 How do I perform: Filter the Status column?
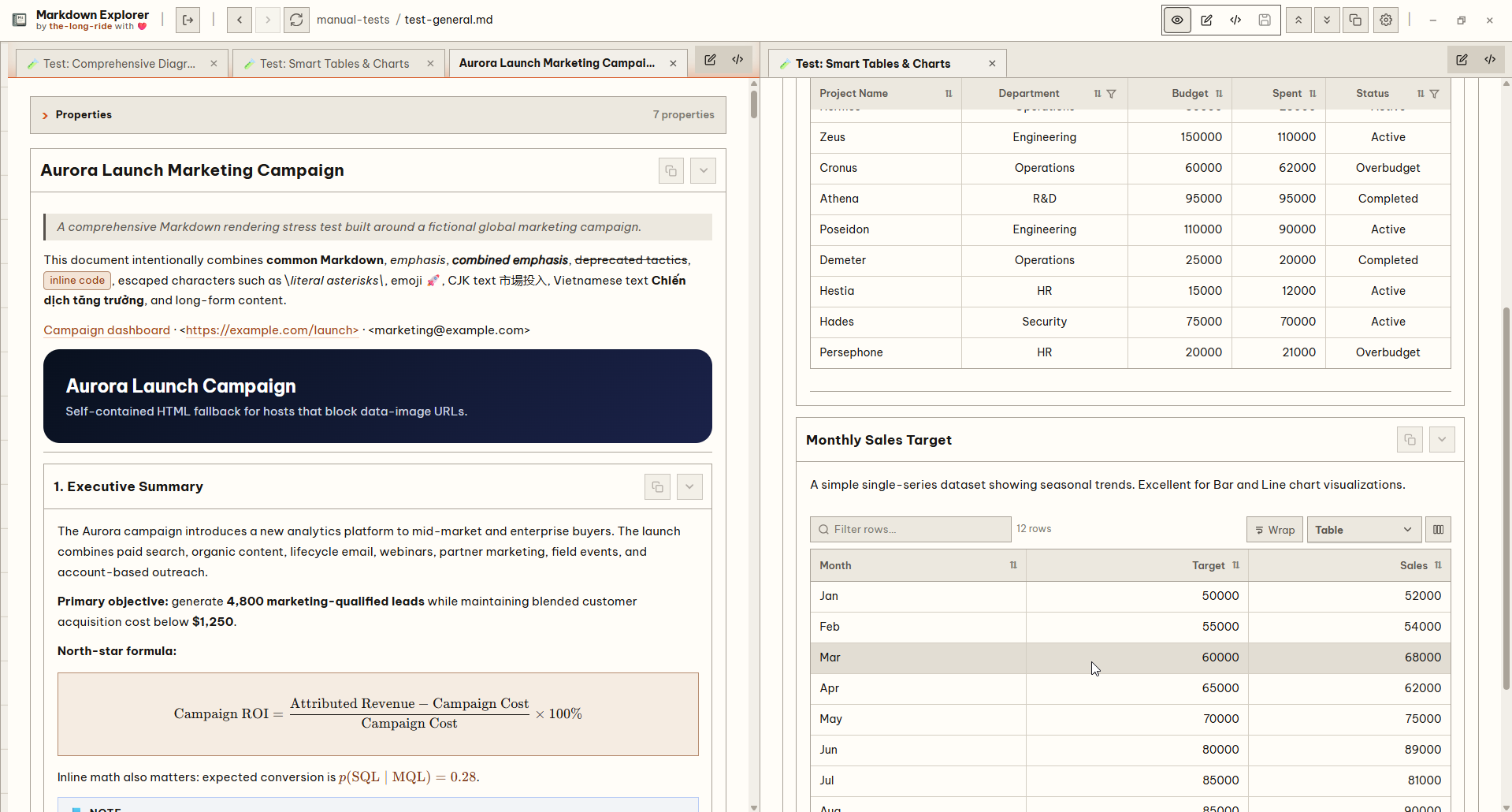click(x=1435, y=94)
